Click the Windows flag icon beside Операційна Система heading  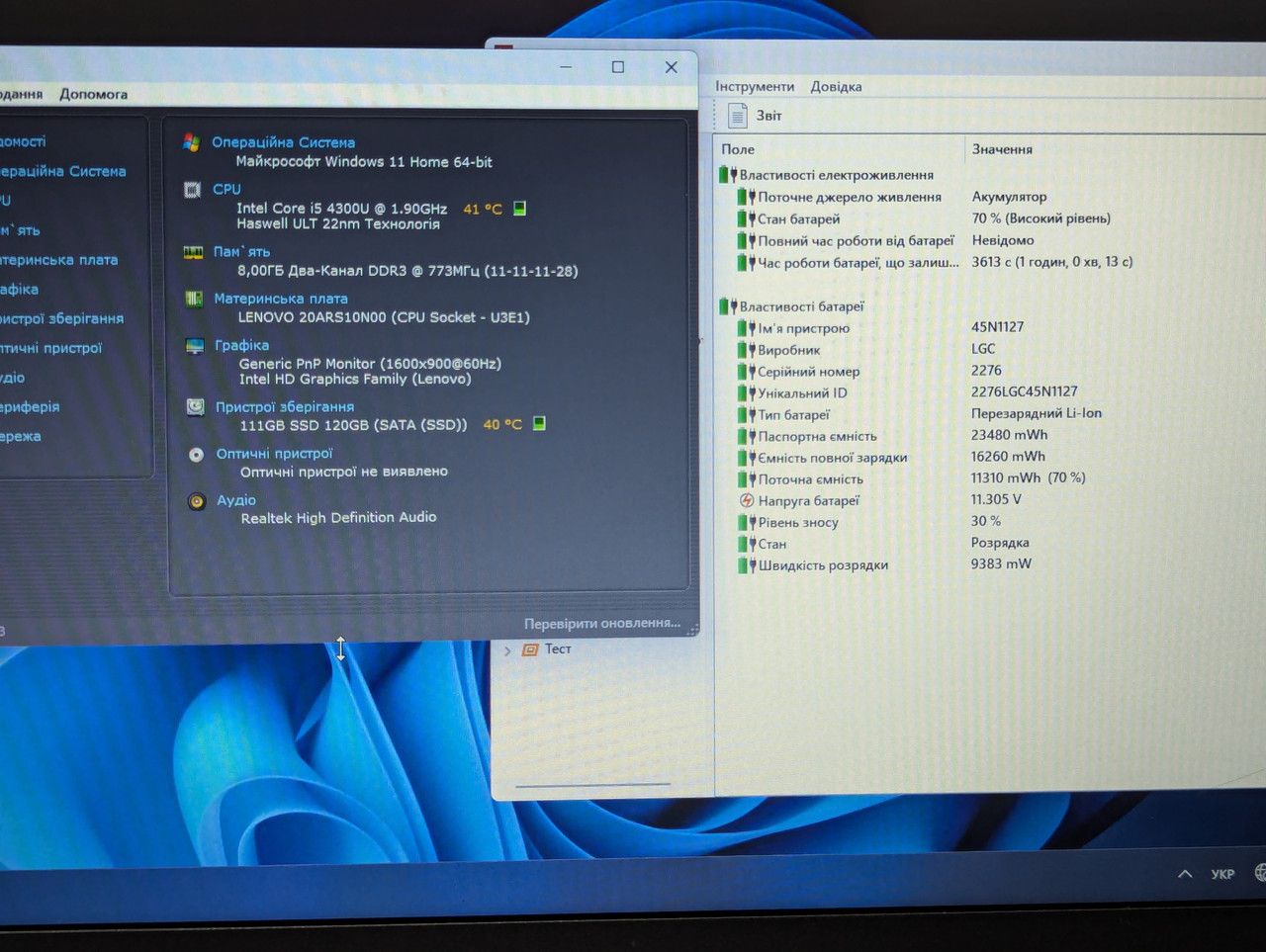pyautogui.click(x=192, y=142)
